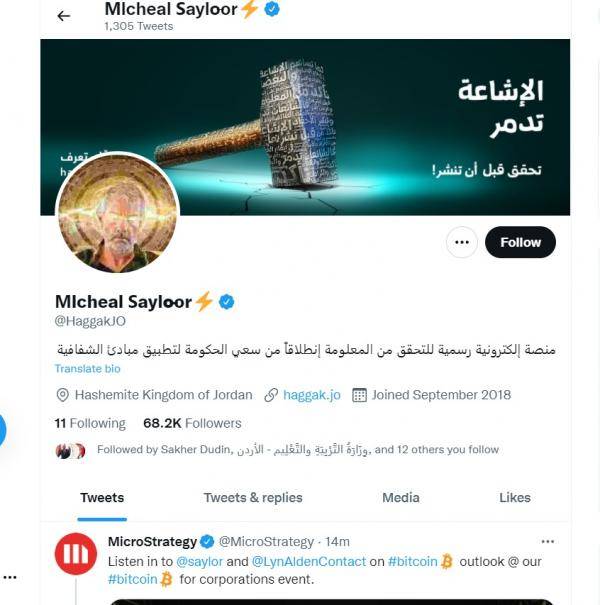Open the @LynAldenContact mention
This screenshot has width=600, height=605.
(x=309, y=561)
